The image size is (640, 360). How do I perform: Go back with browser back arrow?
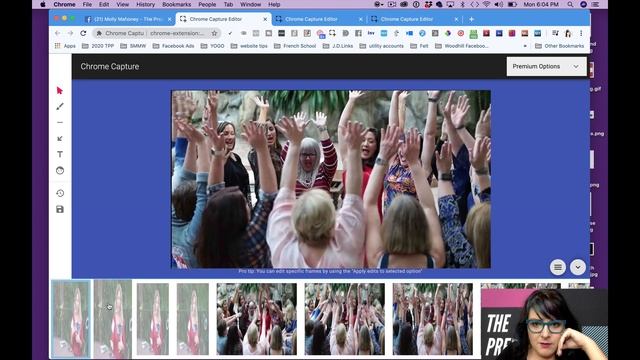pyautogui.click(x=57, y=33)
